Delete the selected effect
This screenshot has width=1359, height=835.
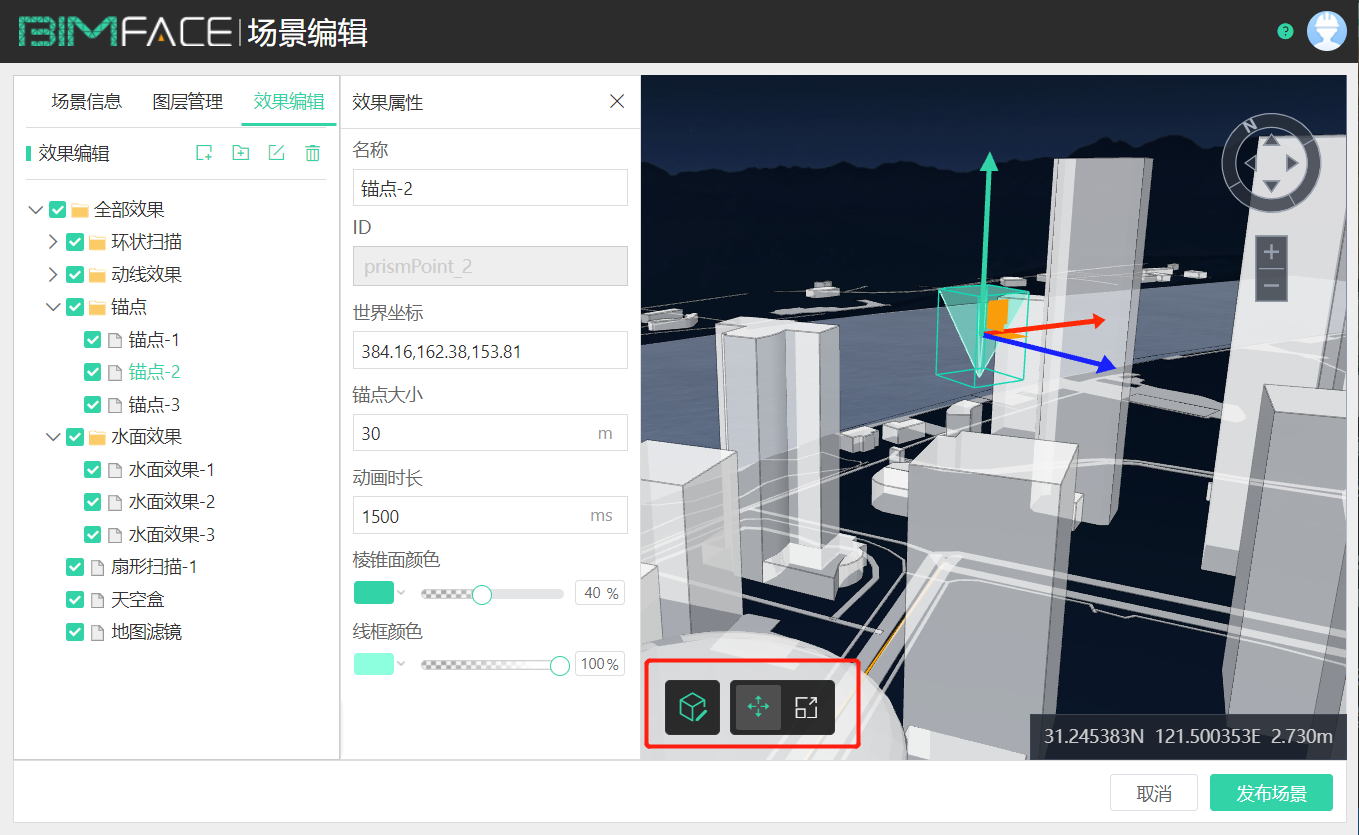(312, 152)
